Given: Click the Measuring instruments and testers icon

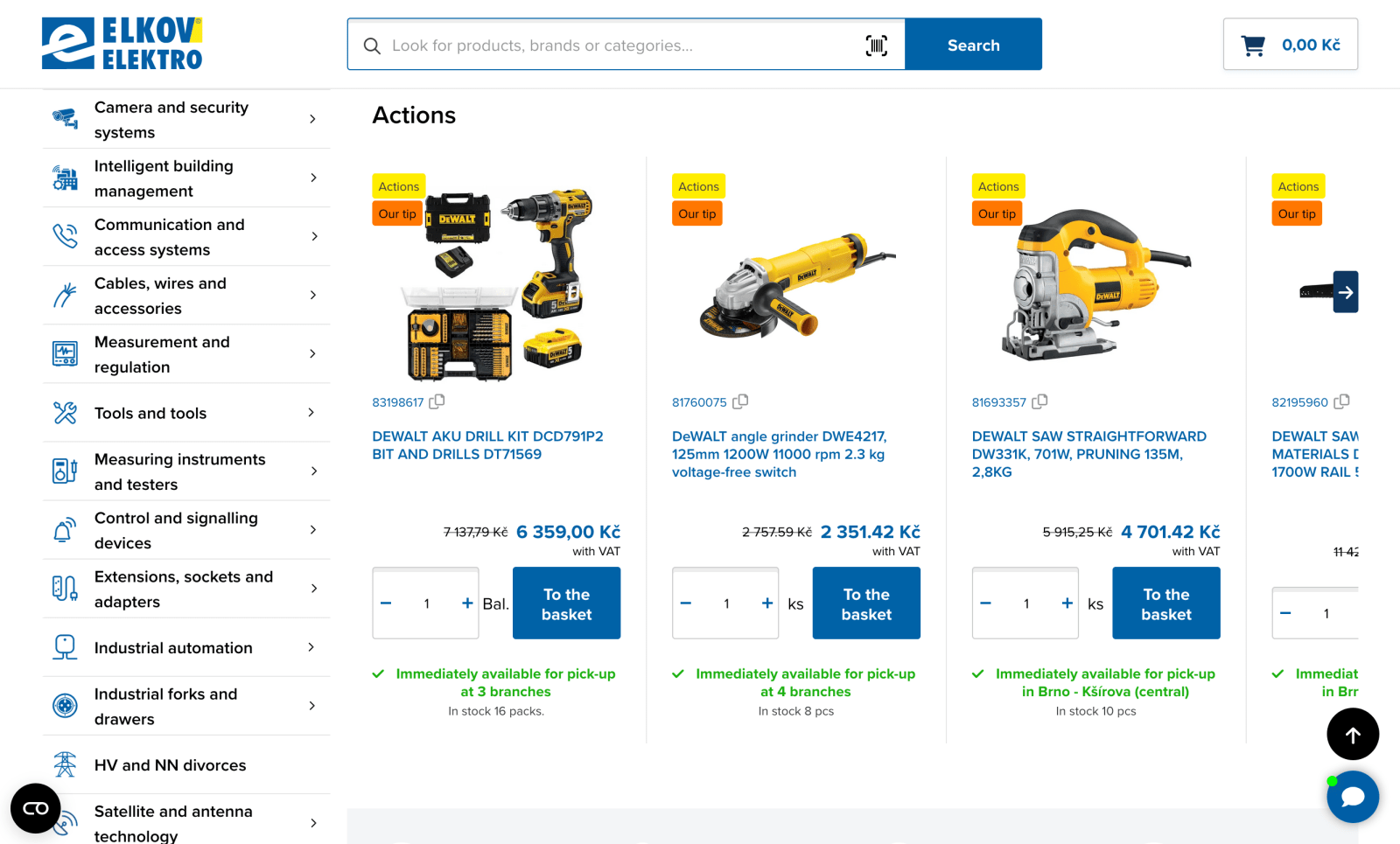Looking at the screenshot, I should coord(65,471).
